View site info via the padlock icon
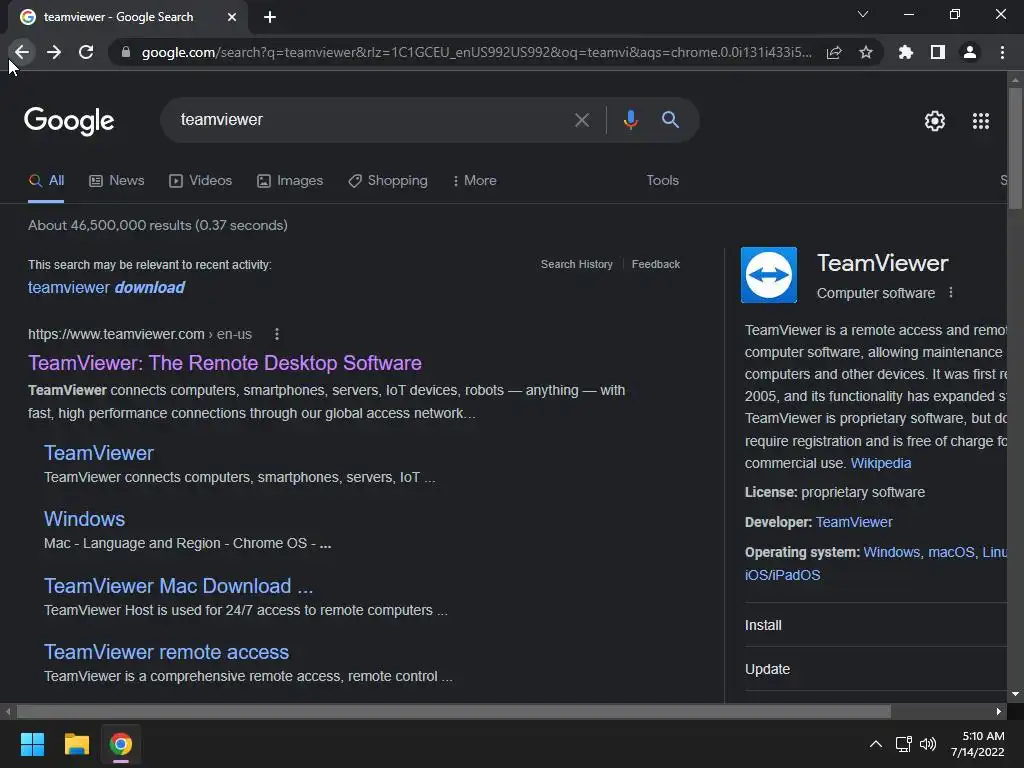The height and width of the screenshot is (768, 1024). (x=126, y=52)
